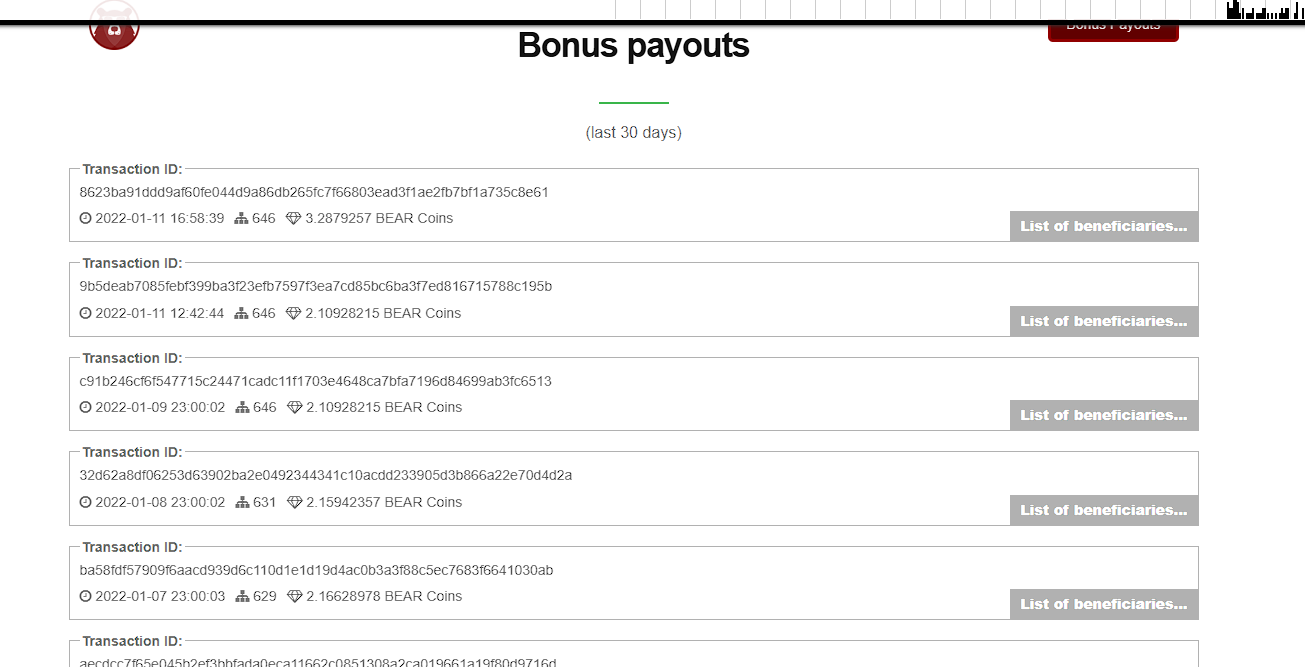Image resolution: width=1305 pixels, height=667 pixels.
Task: Click the transaction ID starting with 8623ba91
Action: [x=313, y=192]
